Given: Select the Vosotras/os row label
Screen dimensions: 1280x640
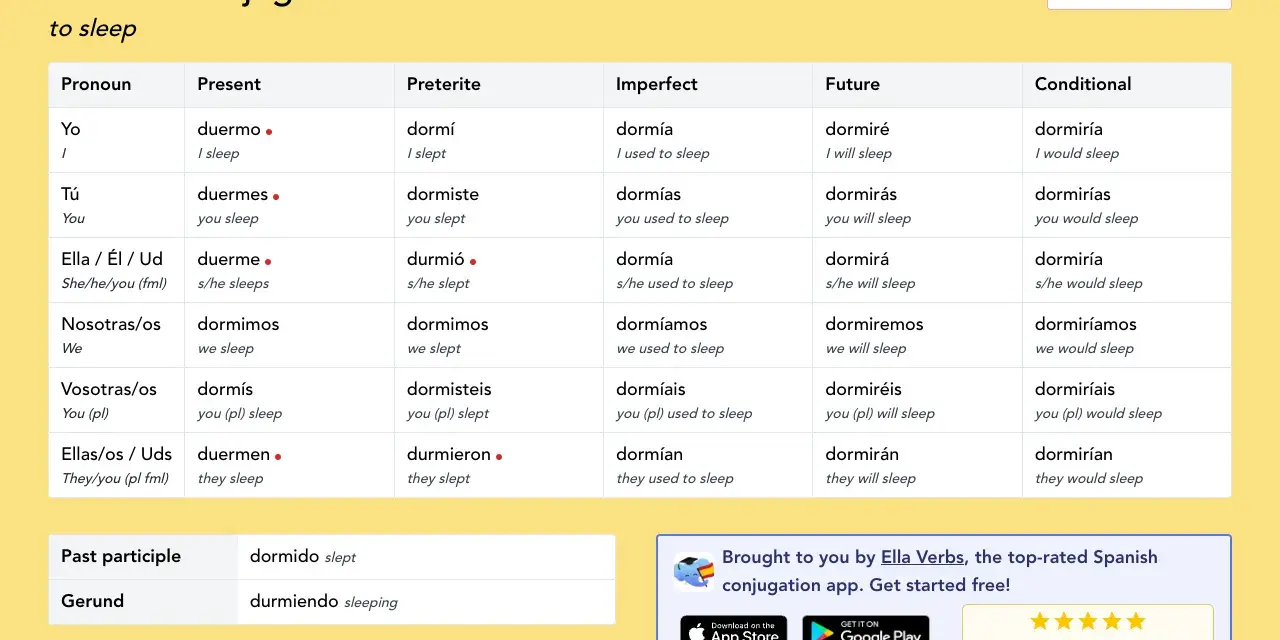Looking at the screenshot, I should tap(109, 389).
